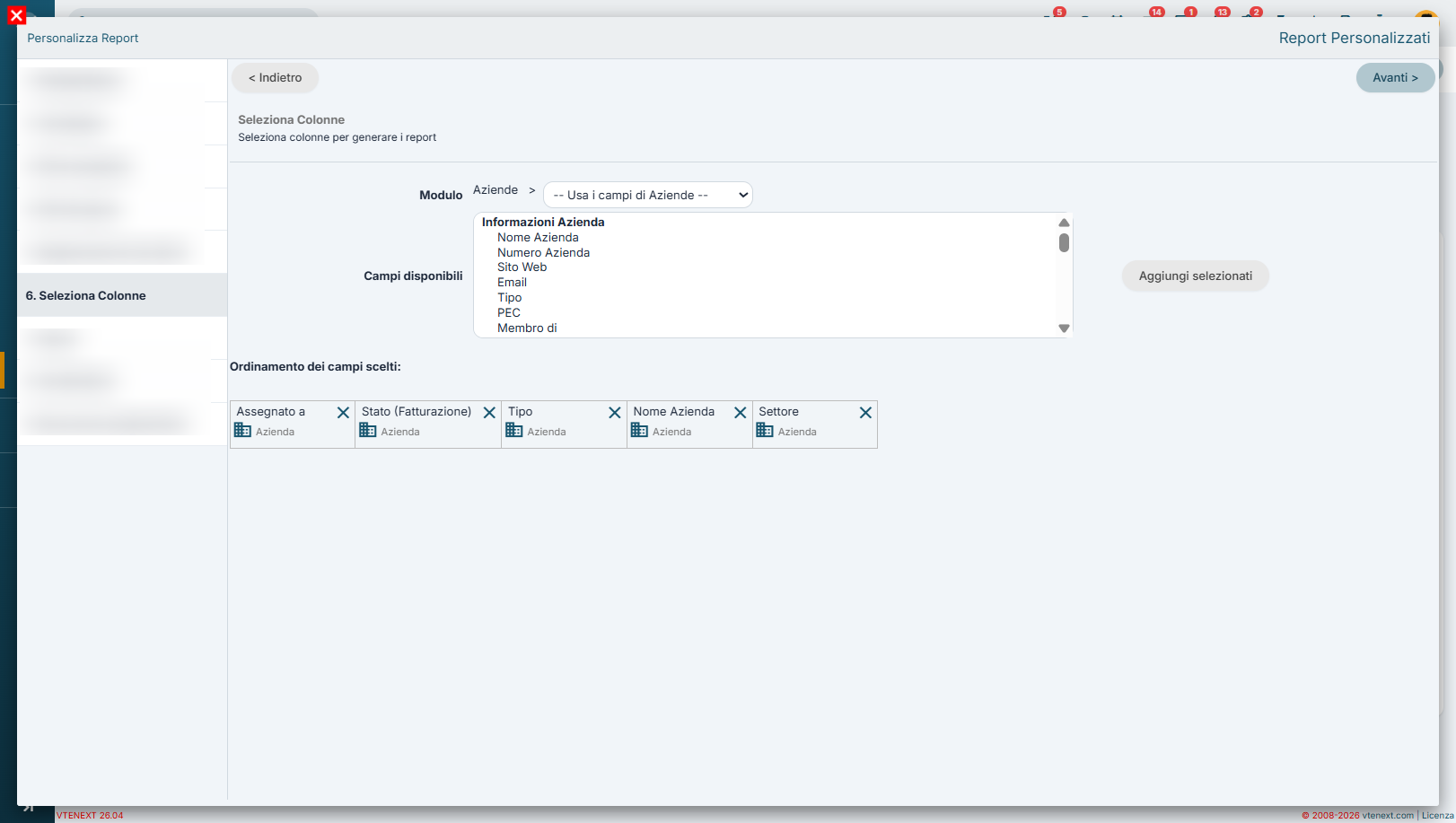The height and width of the screenshot is (823, 1456).
Task: Proceed with the Avanti button
Action: tap(1395, 78)
